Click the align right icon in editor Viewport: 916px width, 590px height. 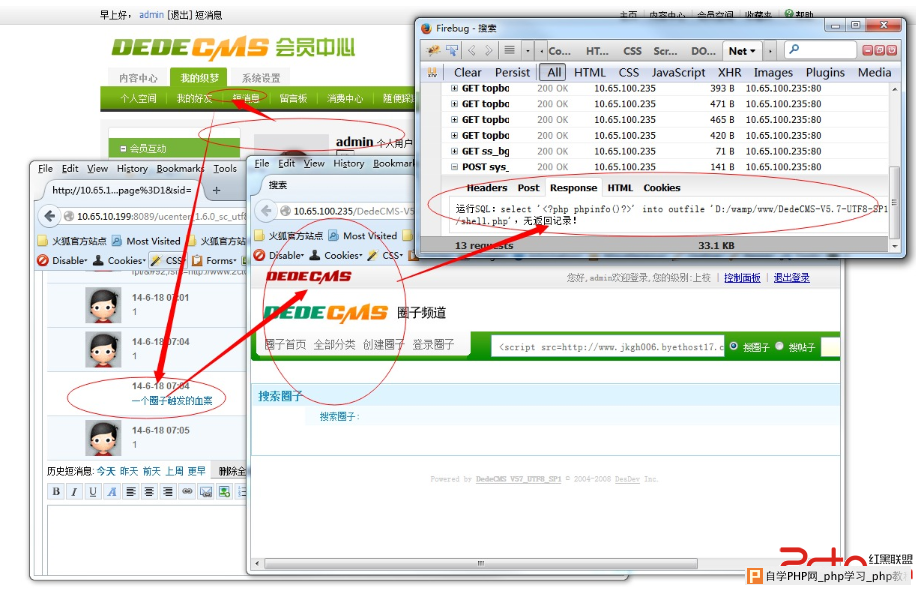coord(168,492)
